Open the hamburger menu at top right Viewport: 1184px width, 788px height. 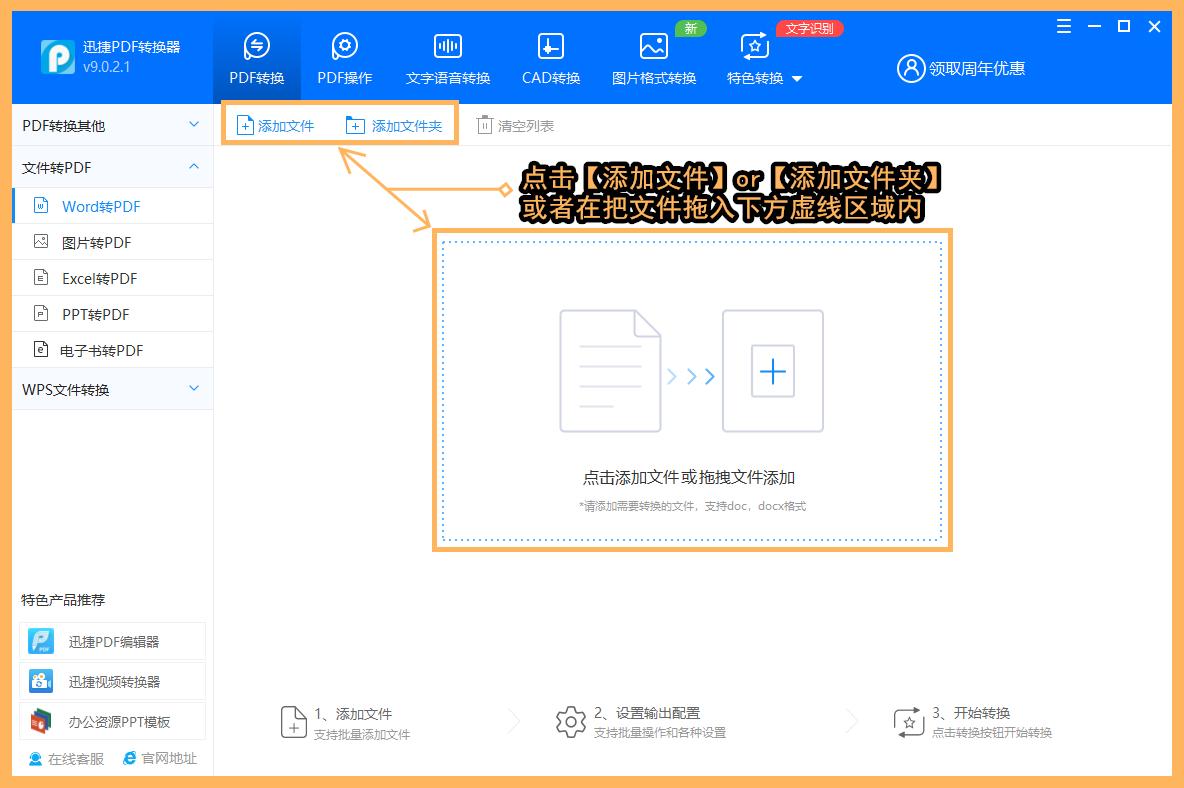click(1063, 27)
